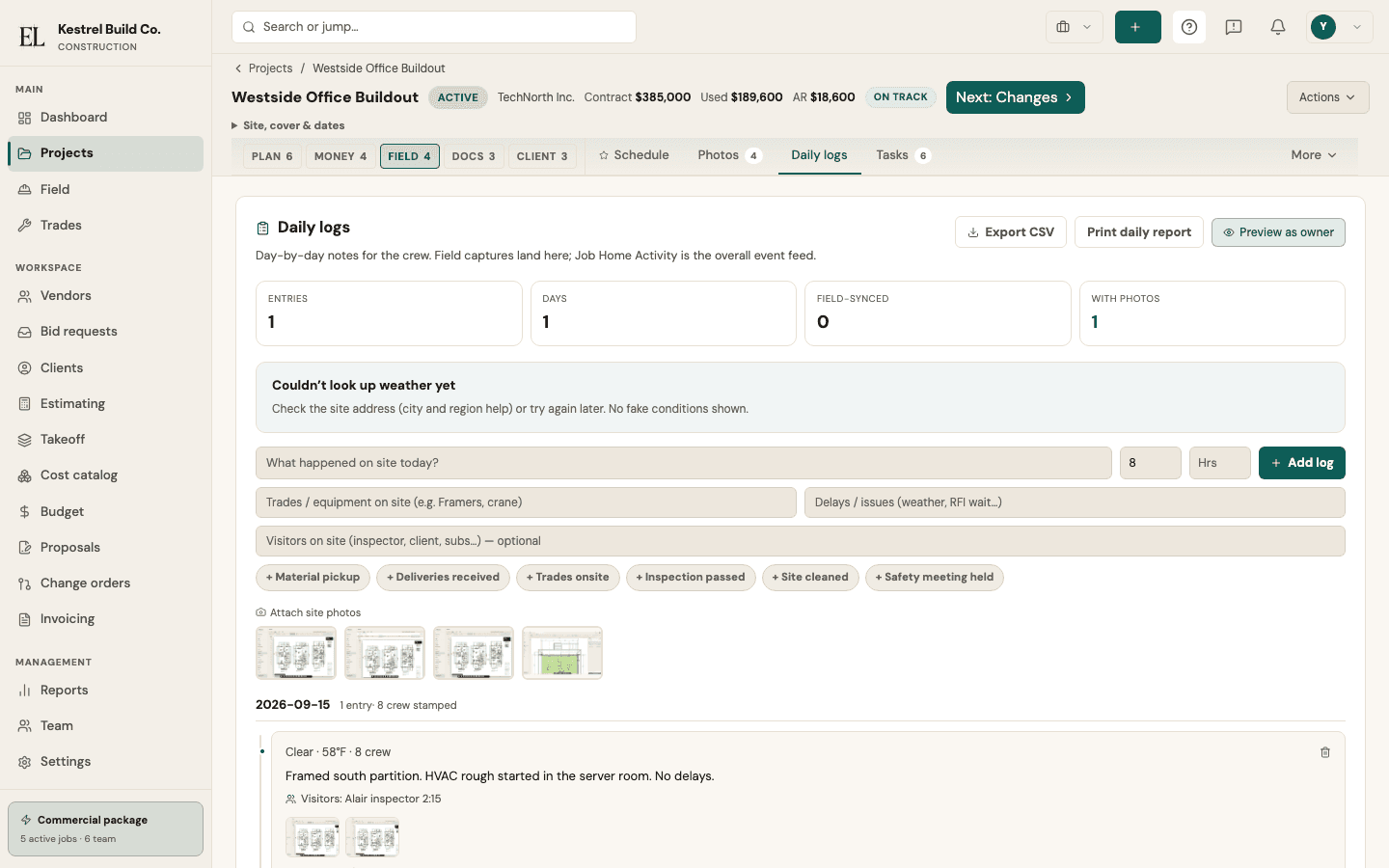Open Field in the sidebar
Viewport: 1389px width, 868px height.
(105, 190)
